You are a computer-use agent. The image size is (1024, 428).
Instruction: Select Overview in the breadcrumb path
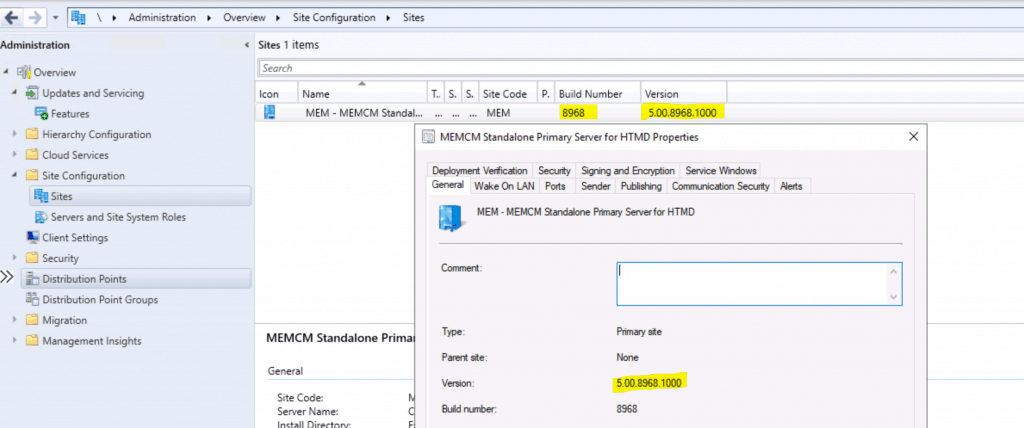point(244,18)
